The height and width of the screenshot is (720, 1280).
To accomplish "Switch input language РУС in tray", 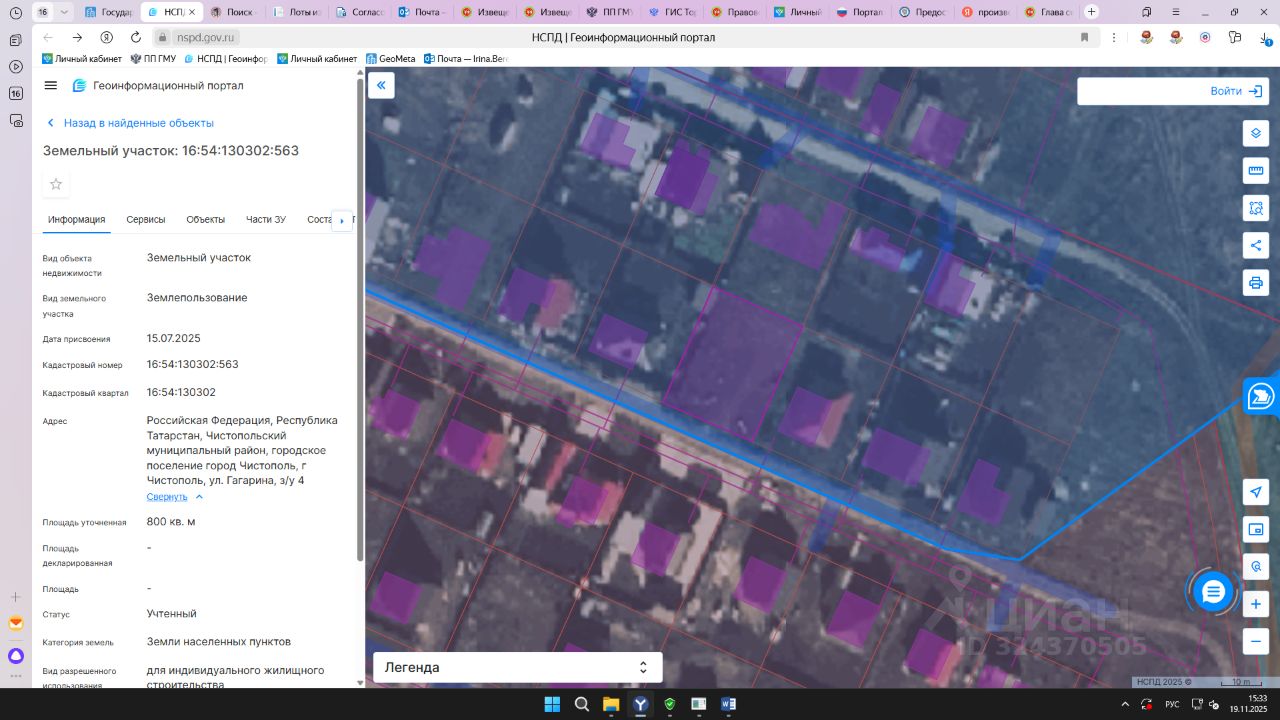I will click(1172, 704).
